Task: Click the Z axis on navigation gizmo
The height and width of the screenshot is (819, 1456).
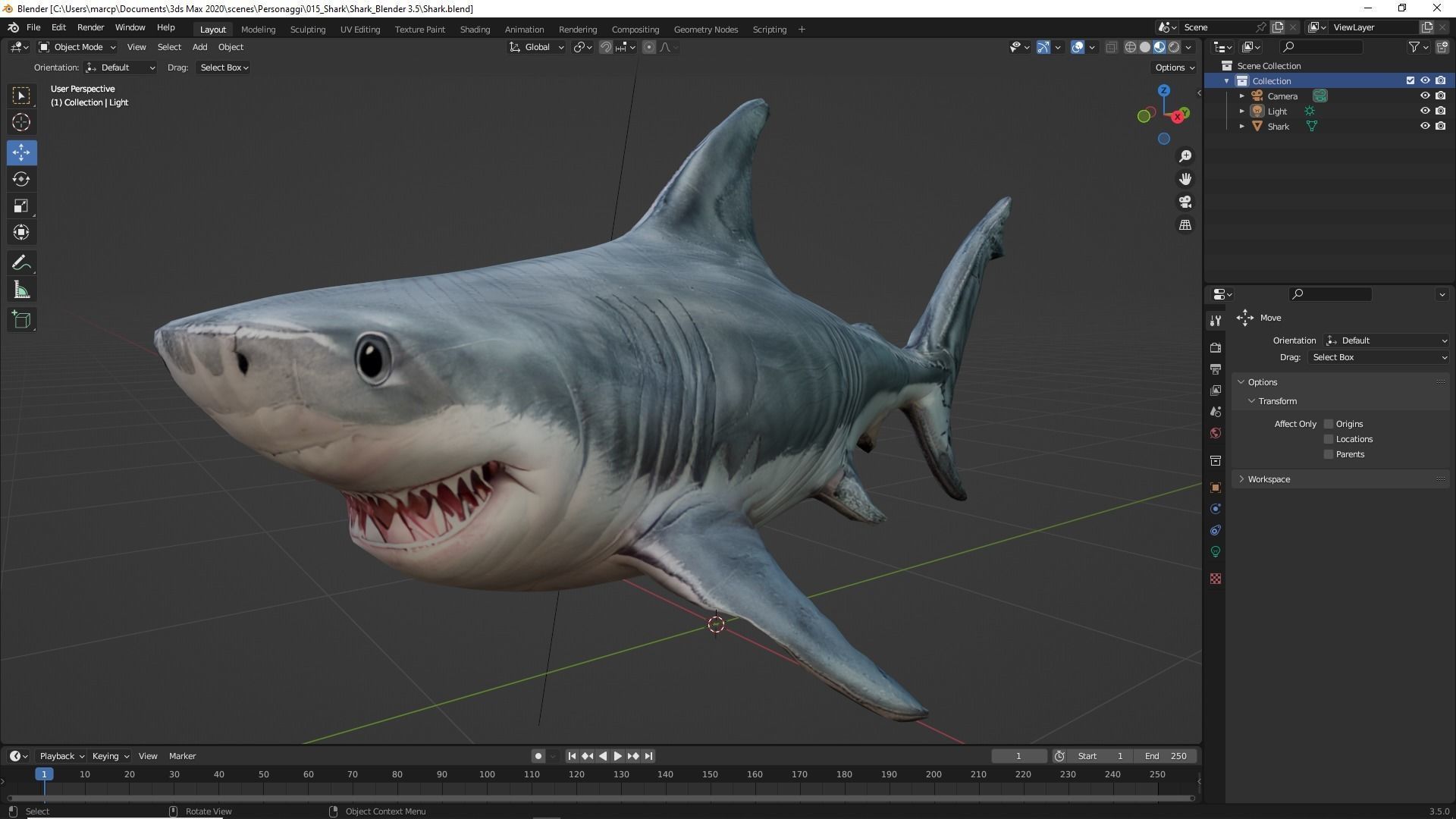Action: tap(1163, 90)
